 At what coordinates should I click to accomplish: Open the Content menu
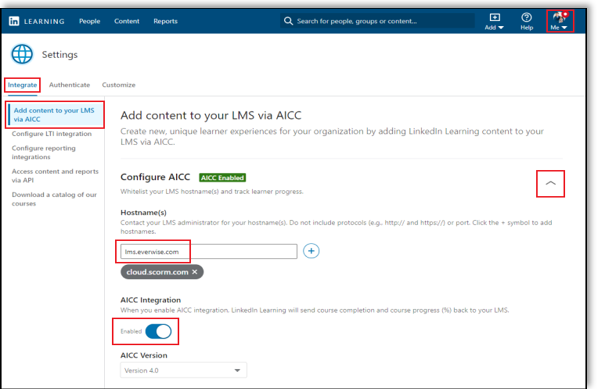[x=127, y=21]
